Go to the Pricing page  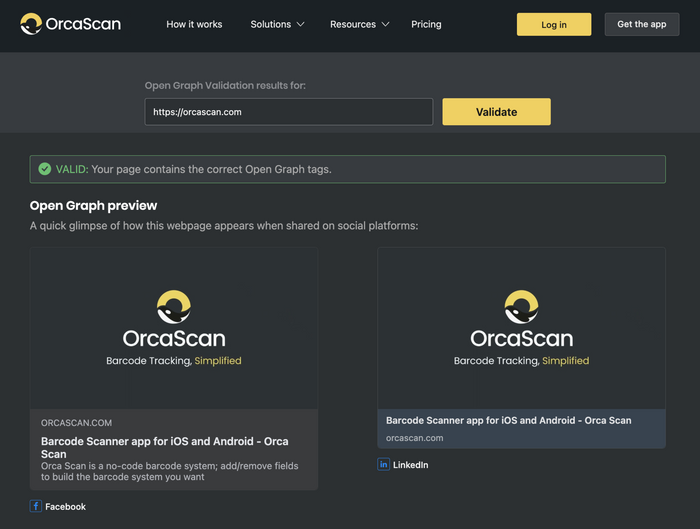426,24
